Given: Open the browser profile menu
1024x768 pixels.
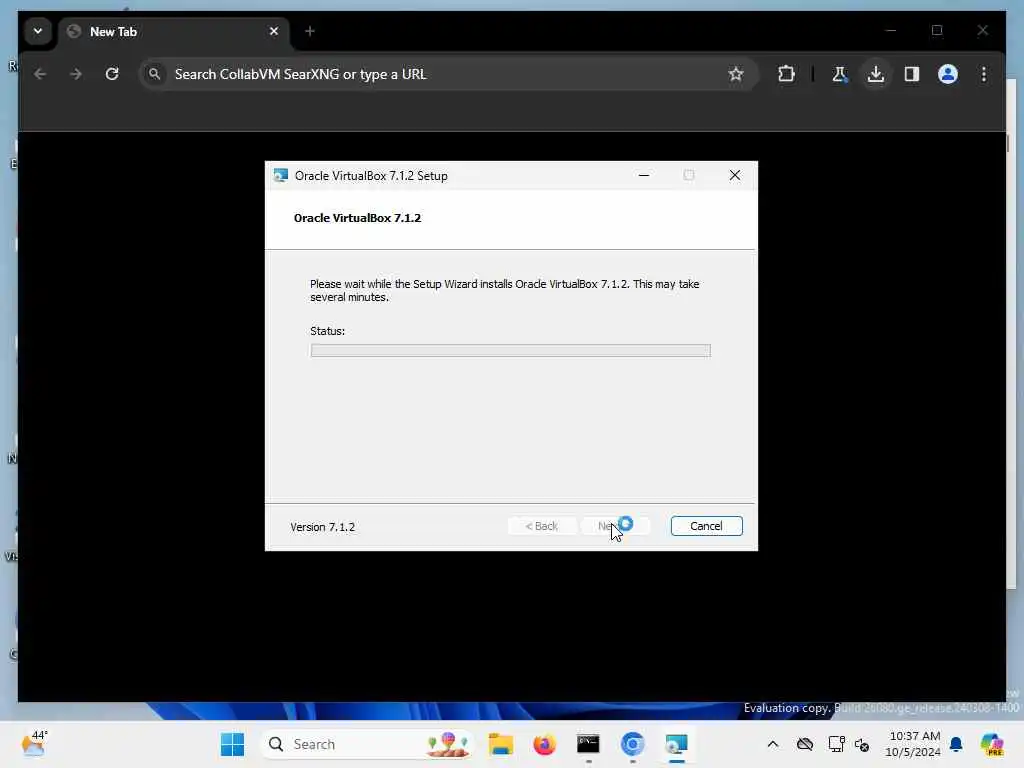Looking at the screenshot, I should (x=948, y=74).
